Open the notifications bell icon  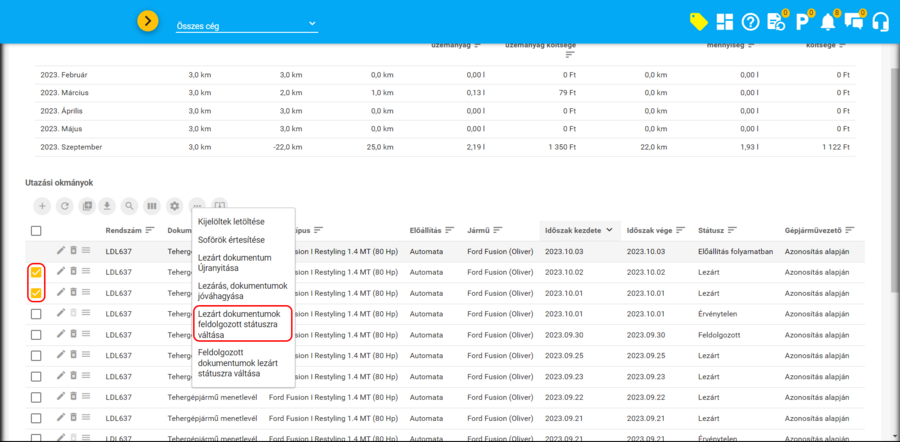coord(828,22)
